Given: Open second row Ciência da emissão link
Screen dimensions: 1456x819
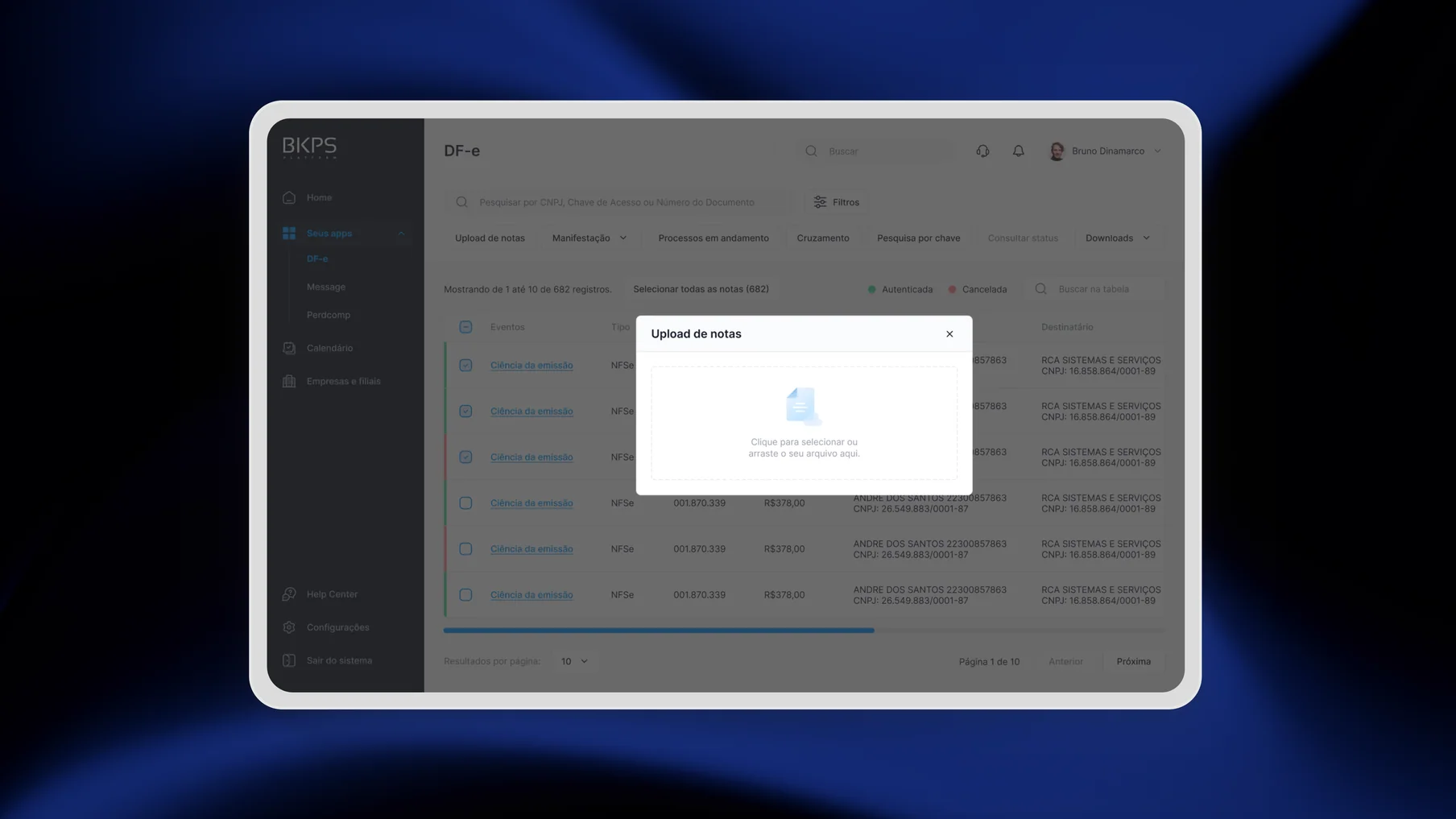Looking at the screenshot, I should 532,412.
